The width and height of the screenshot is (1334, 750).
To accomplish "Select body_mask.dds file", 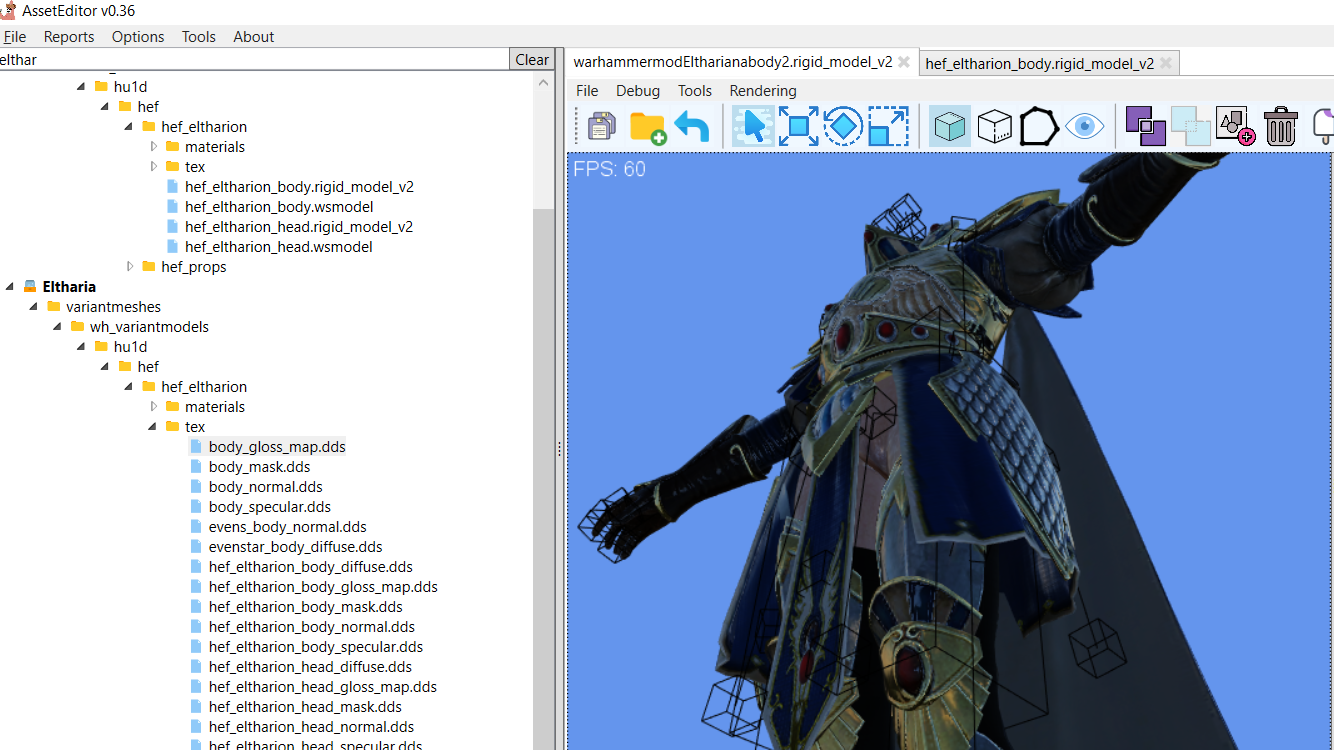I will click(x=259, y=466).
